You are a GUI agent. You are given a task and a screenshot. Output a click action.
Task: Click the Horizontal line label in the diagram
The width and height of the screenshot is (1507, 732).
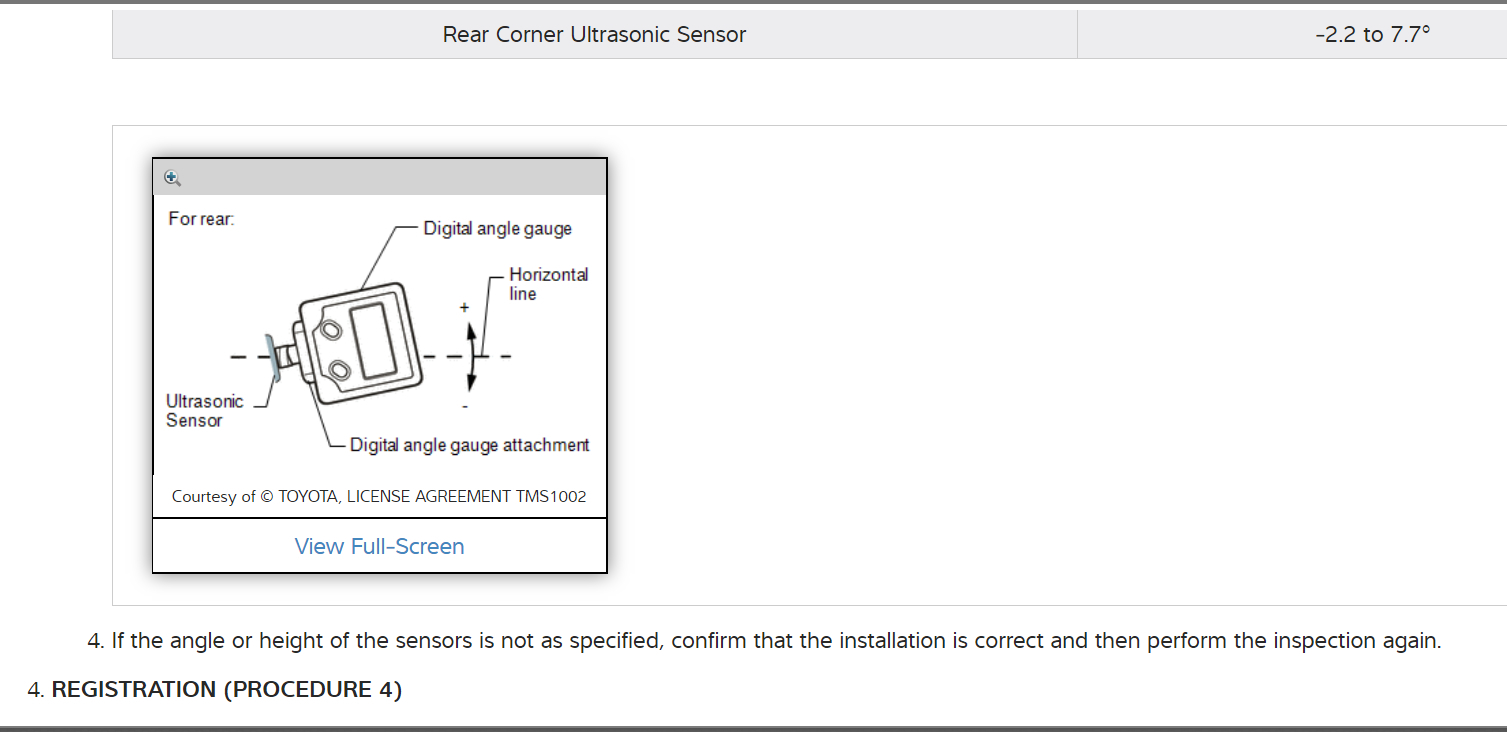(x=548, y=284)
